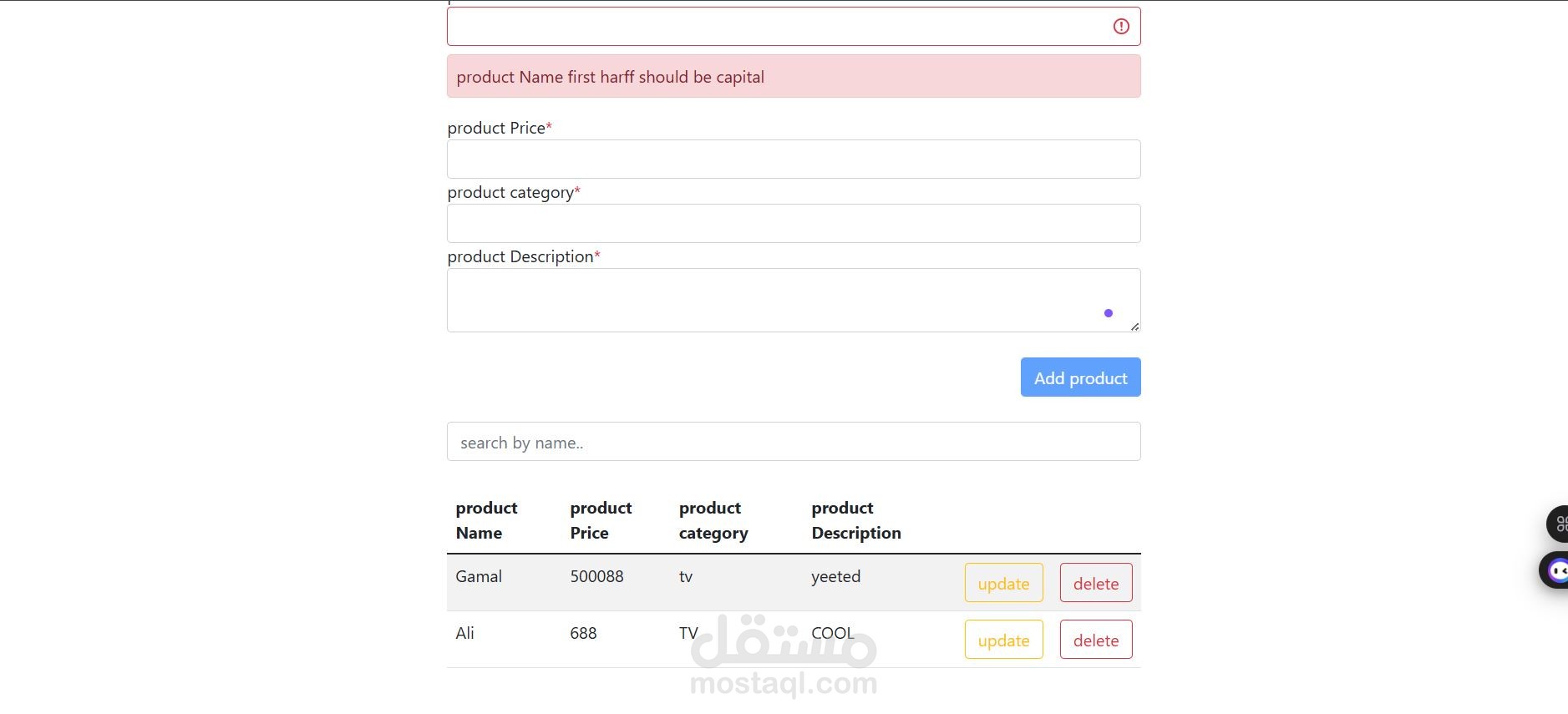Delete the Ali product row

tap(1096, 640)
